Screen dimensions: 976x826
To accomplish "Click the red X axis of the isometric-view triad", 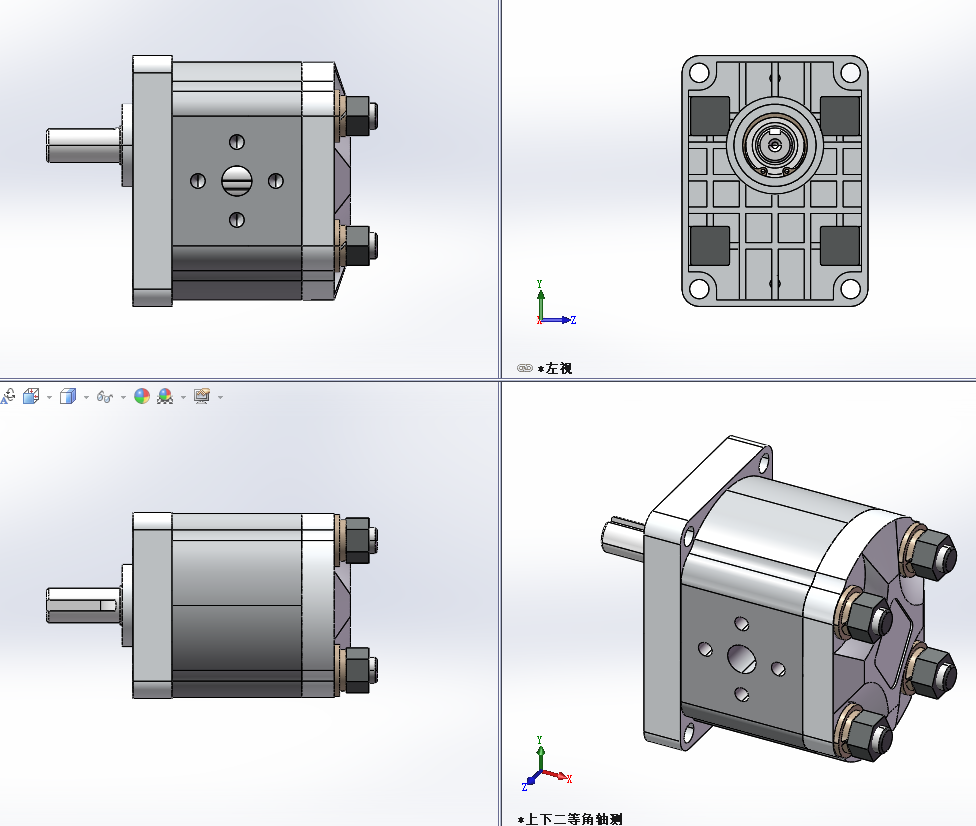I will [557, 776].
